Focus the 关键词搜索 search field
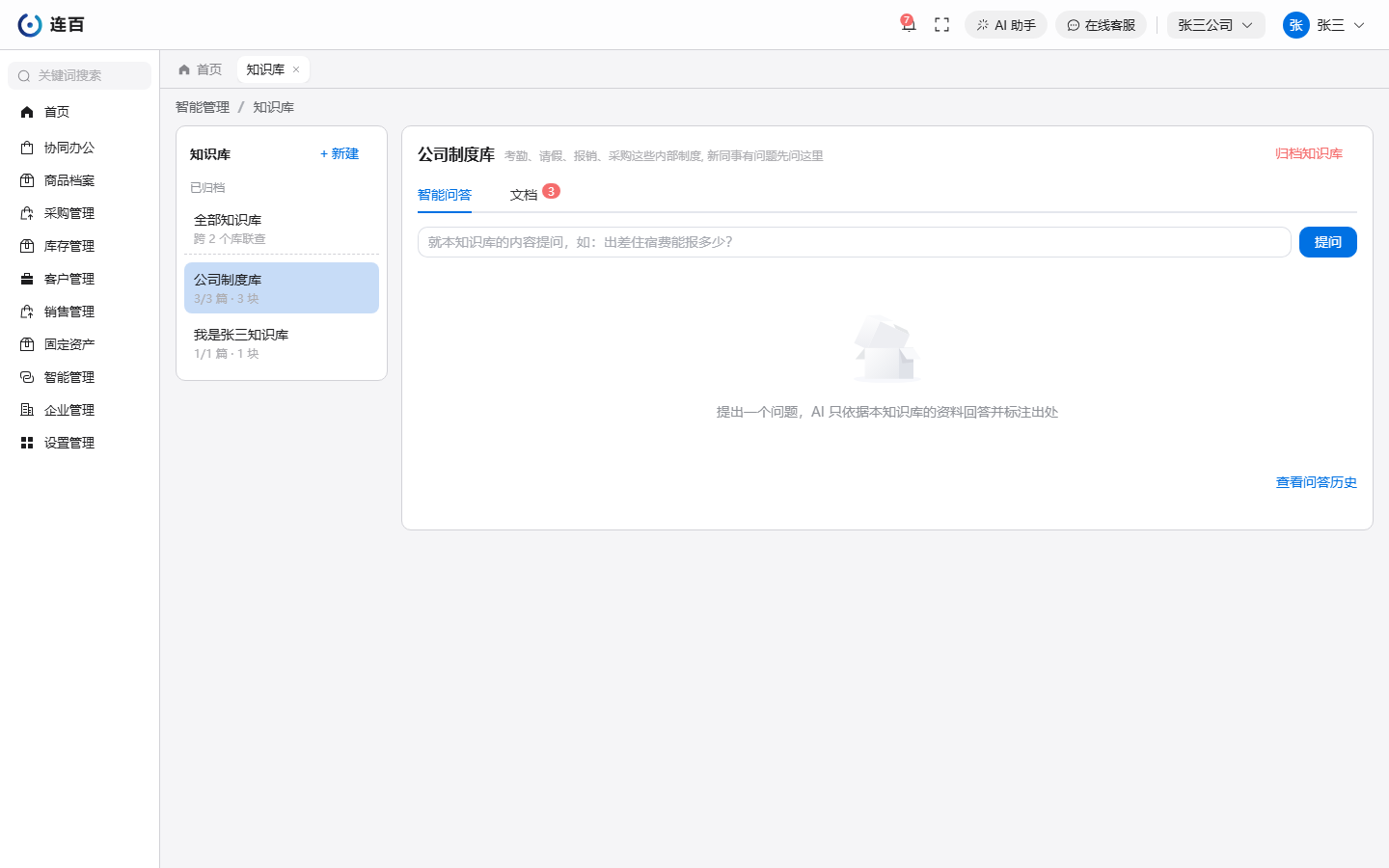Image resolution: width=1389 pixels, height=868 pixels. pyautogui.click(x=79, y=75)
